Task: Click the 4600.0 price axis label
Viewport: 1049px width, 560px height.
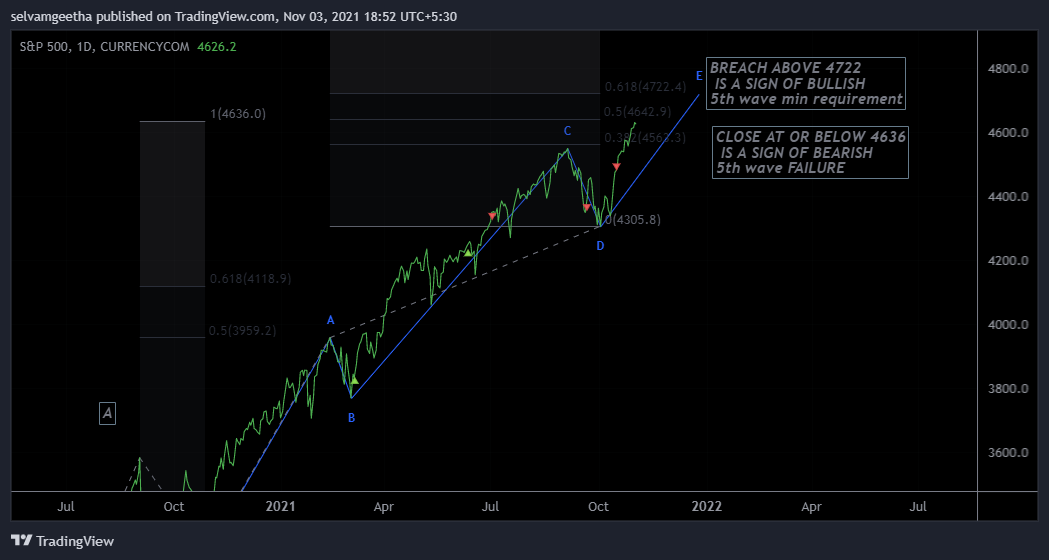Action: coord(1007,132)
